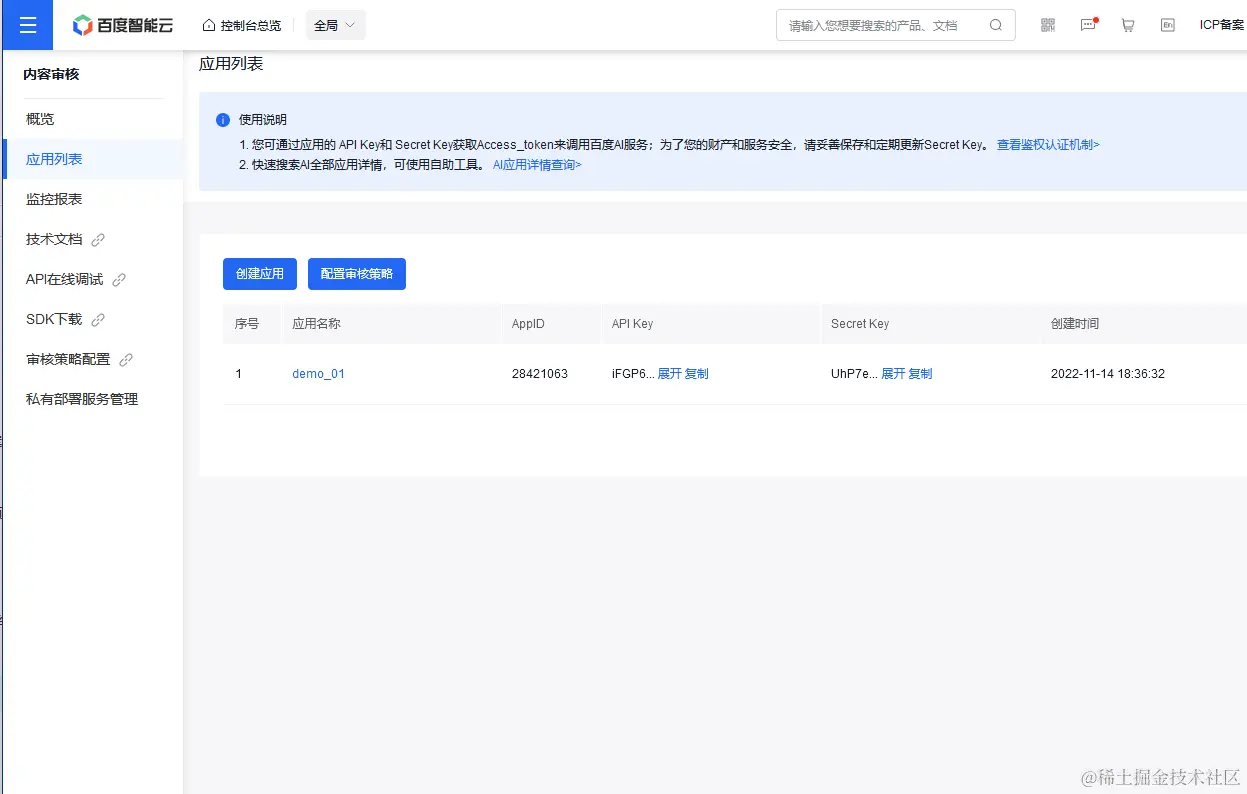This screenshot has width=1247, height=794.
Task: Click AppID value 28421063
Action: tap(540, 374)
